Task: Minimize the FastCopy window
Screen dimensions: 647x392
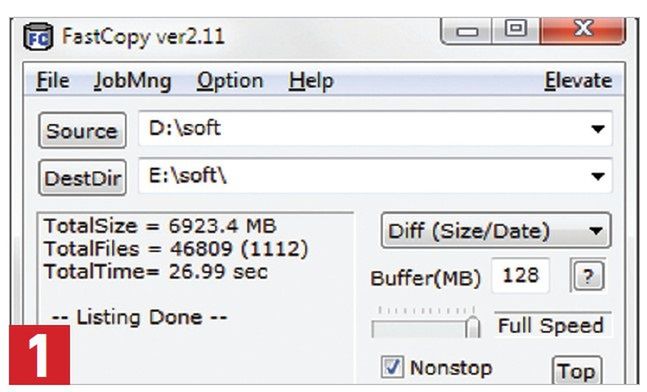Action: [x=467, y=31]
